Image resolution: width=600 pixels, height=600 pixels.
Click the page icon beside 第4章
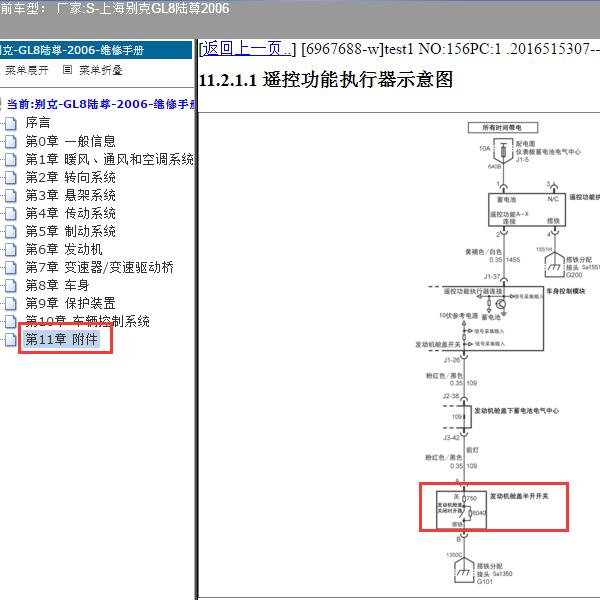11,213
